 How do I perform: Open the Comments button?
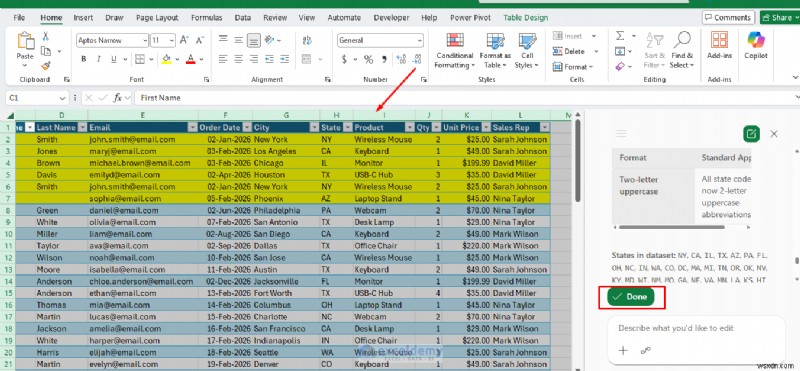[728, 17]
